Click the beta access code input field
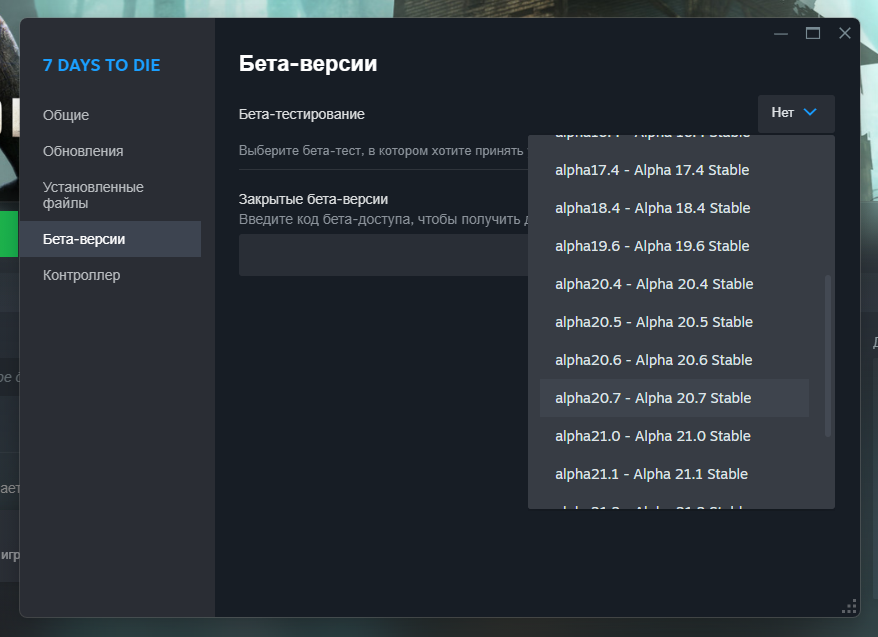This screenshot has width=878, height=637. (x=384, y=255)
